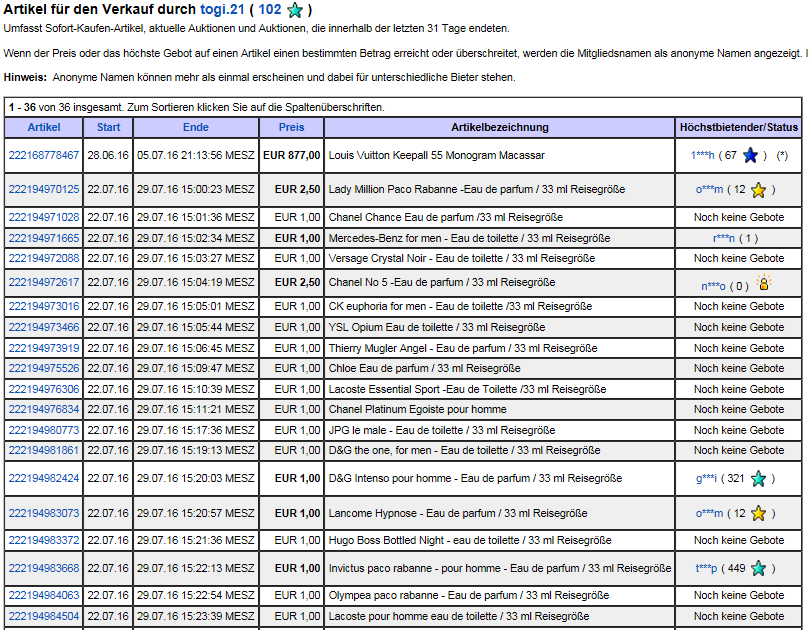The width and height of the screenshot is (809, 630).
Task: Click the title 'Chanel Platinum Egoiste pour homme'
Action: 417,409
